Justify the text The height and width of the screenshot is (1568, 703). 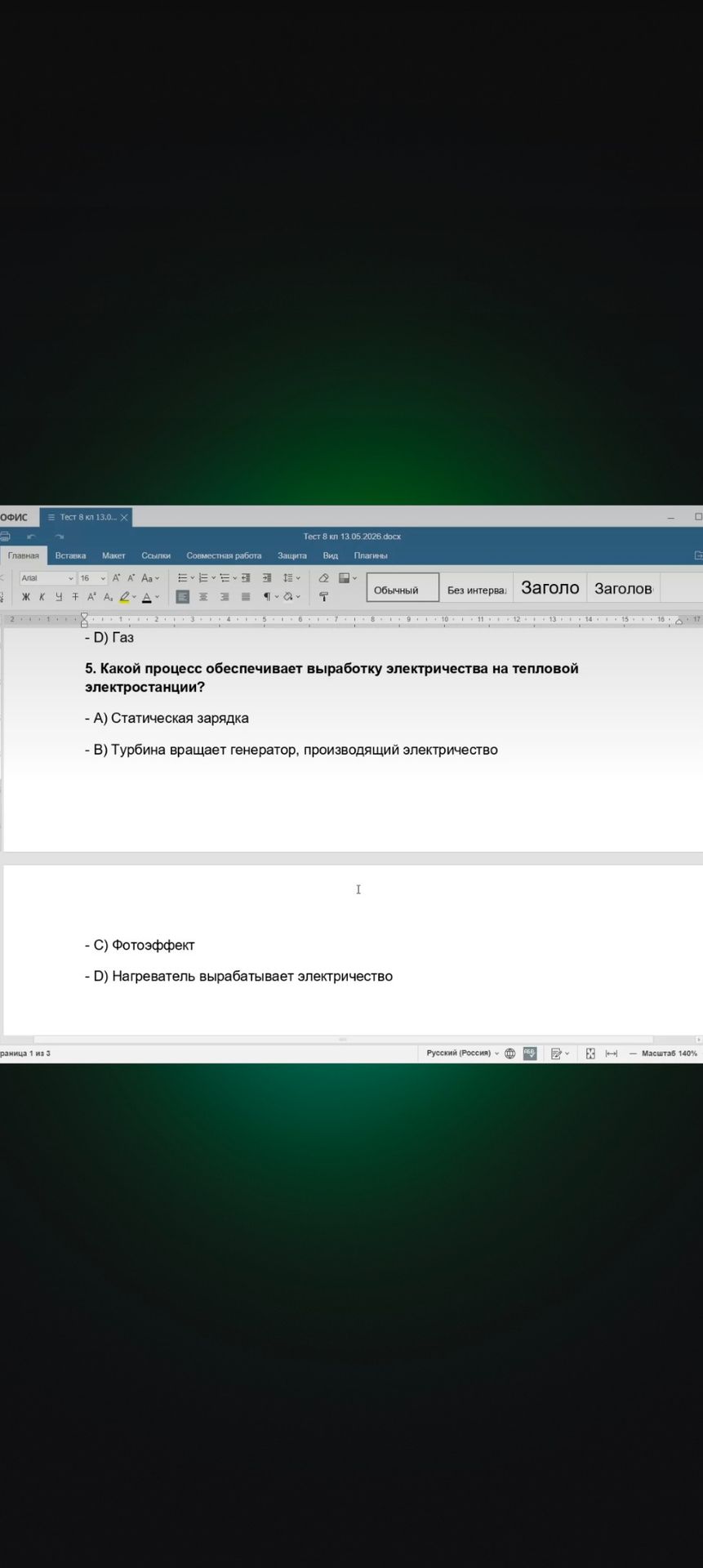click(246, 597)
